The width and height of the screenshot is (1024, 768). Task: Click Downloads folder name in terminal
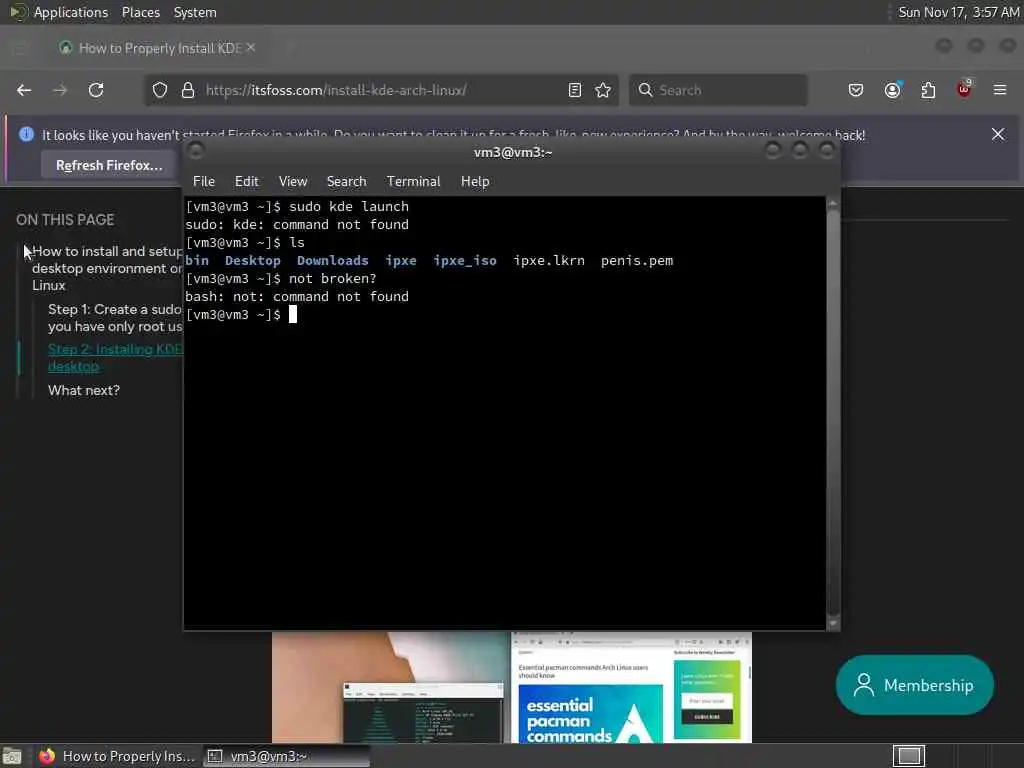(332, 261)
